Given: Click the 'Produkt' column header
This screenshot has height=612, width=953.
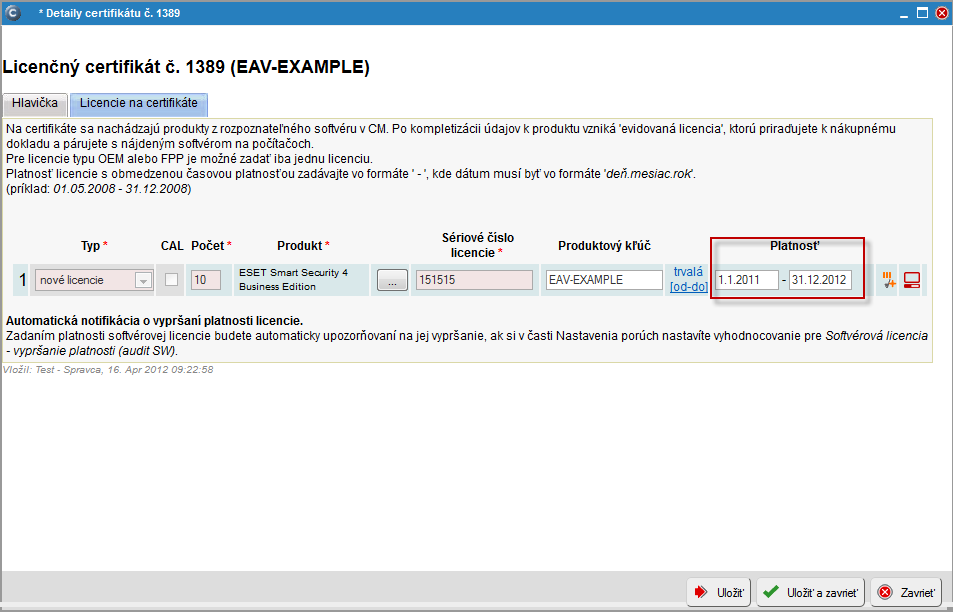Looking at the screenshot, I should pos(303,246).
